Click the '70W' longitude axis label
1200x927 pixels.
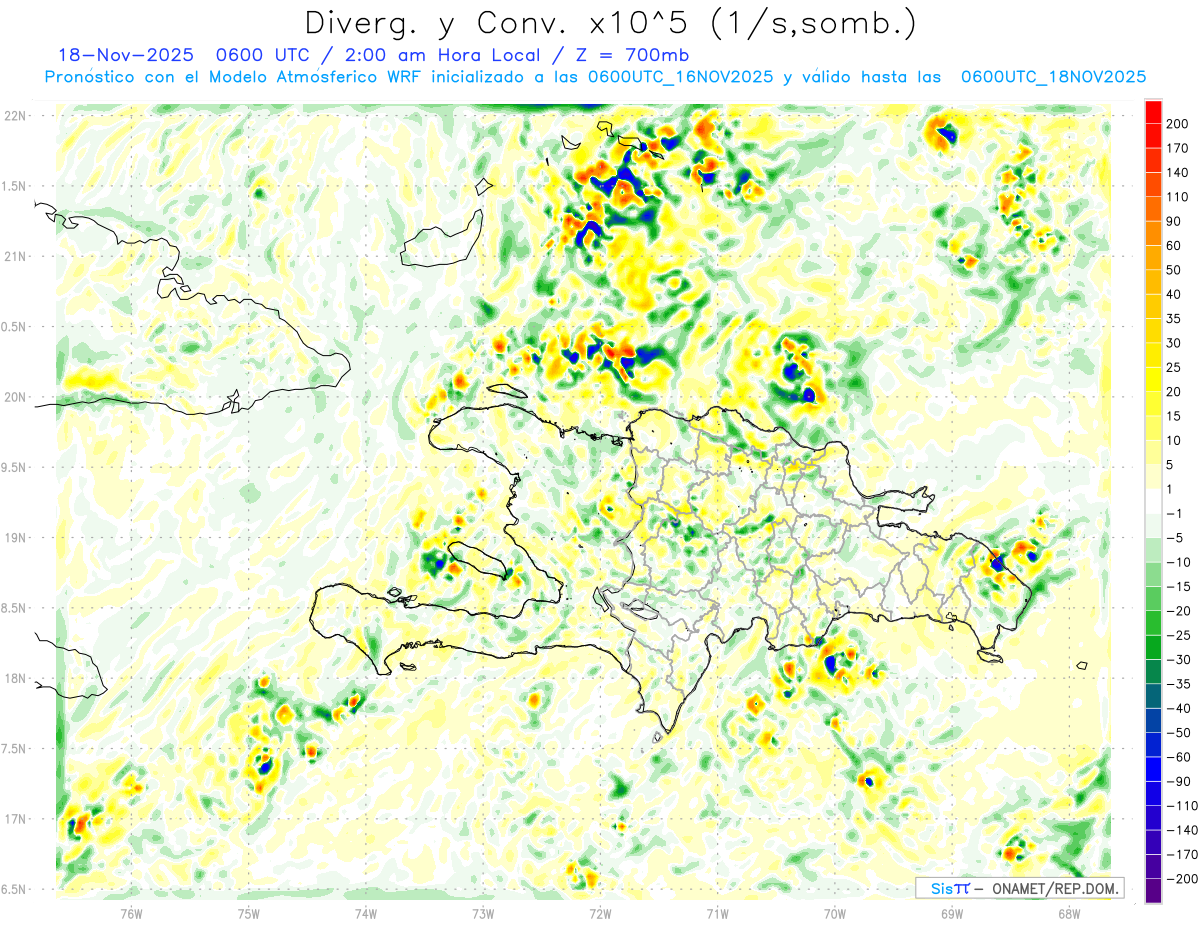point(835,913)
